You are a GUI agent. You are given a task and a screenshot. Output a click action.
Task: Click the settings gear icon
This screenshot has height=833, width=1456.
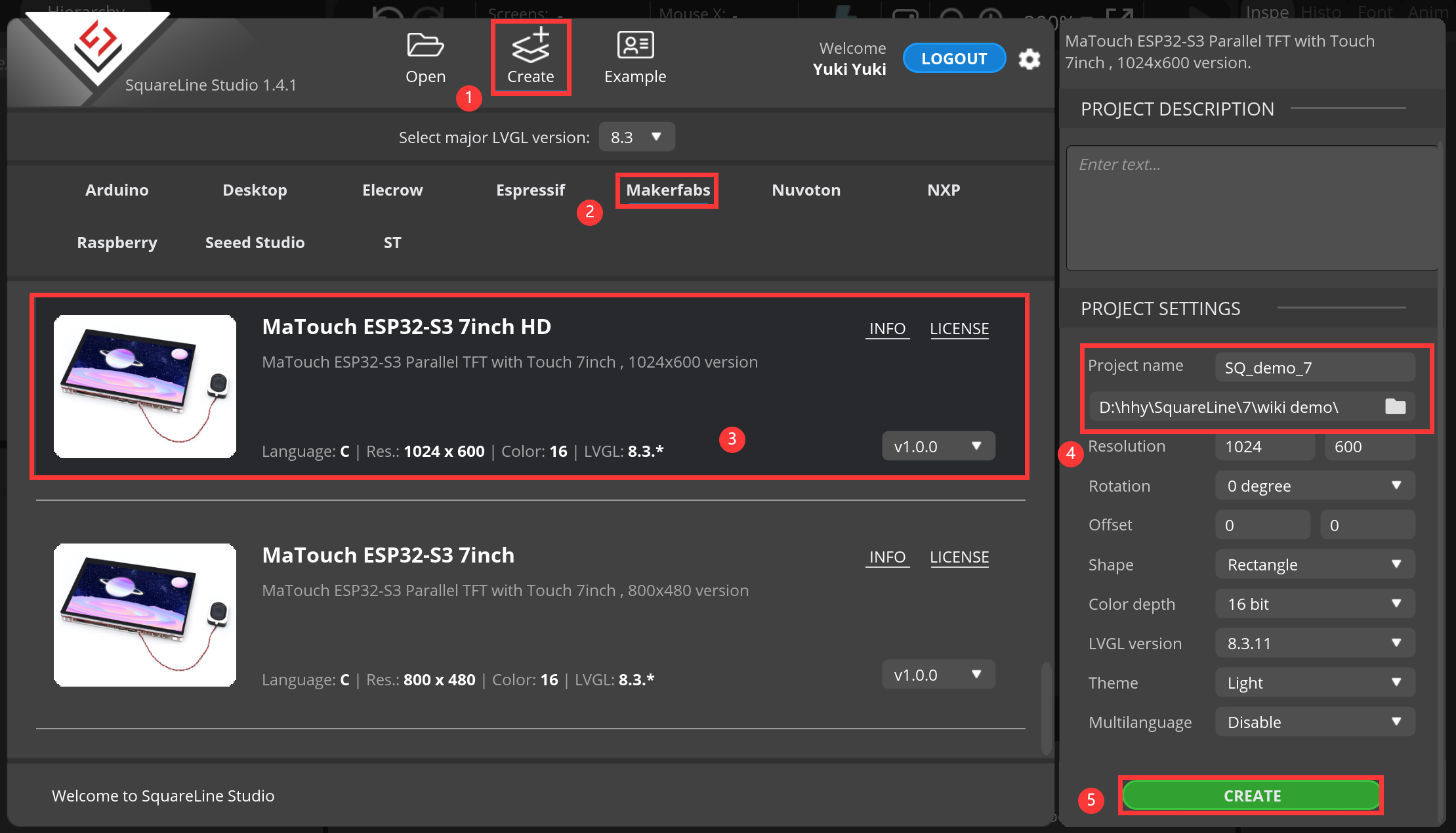click(1030, 56)
